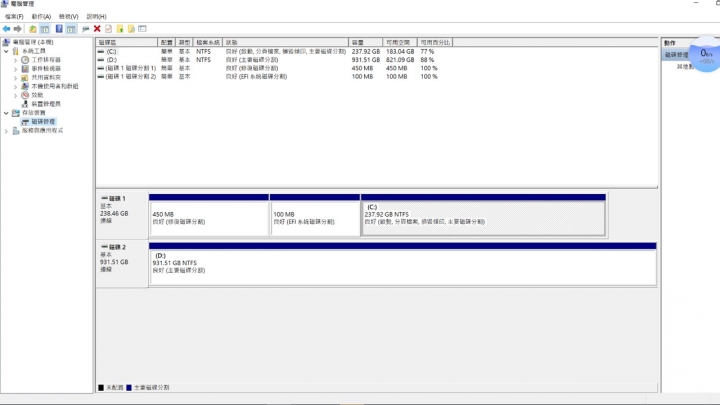The image size is (720, 405).
Task: Sort by the 配置 column header
Action: [167, 42]
